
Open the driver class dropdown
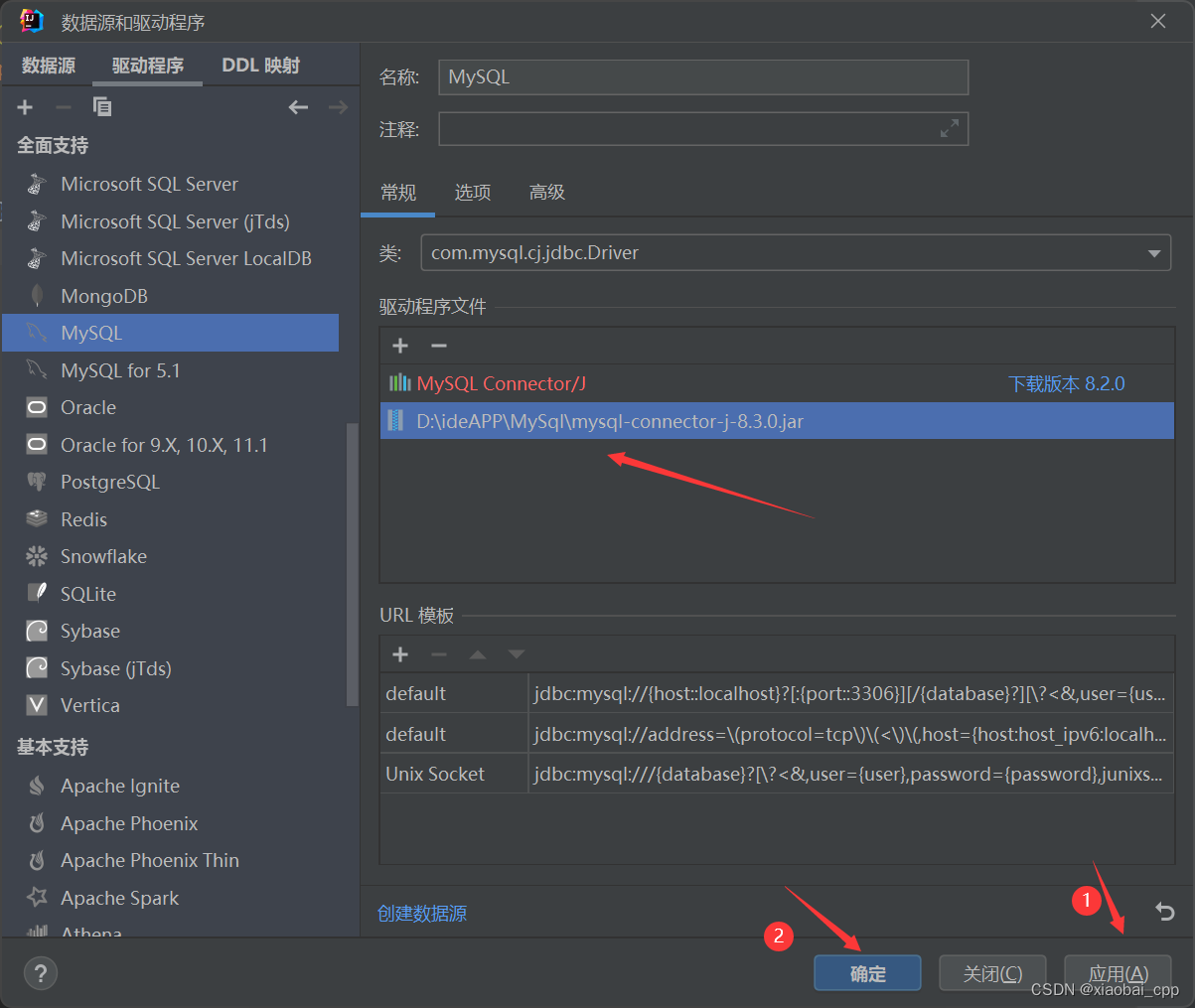[x=1154, y=253]
